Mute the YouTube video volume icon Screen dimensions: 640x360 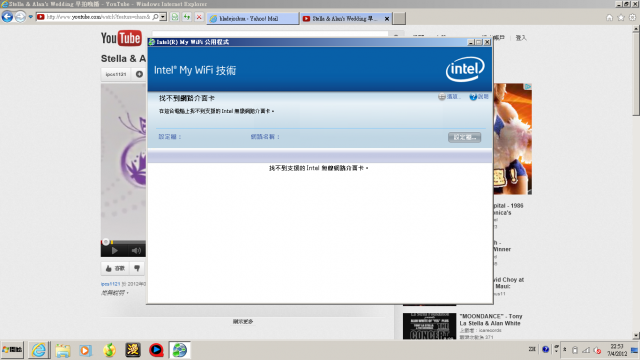coord(136,251)
